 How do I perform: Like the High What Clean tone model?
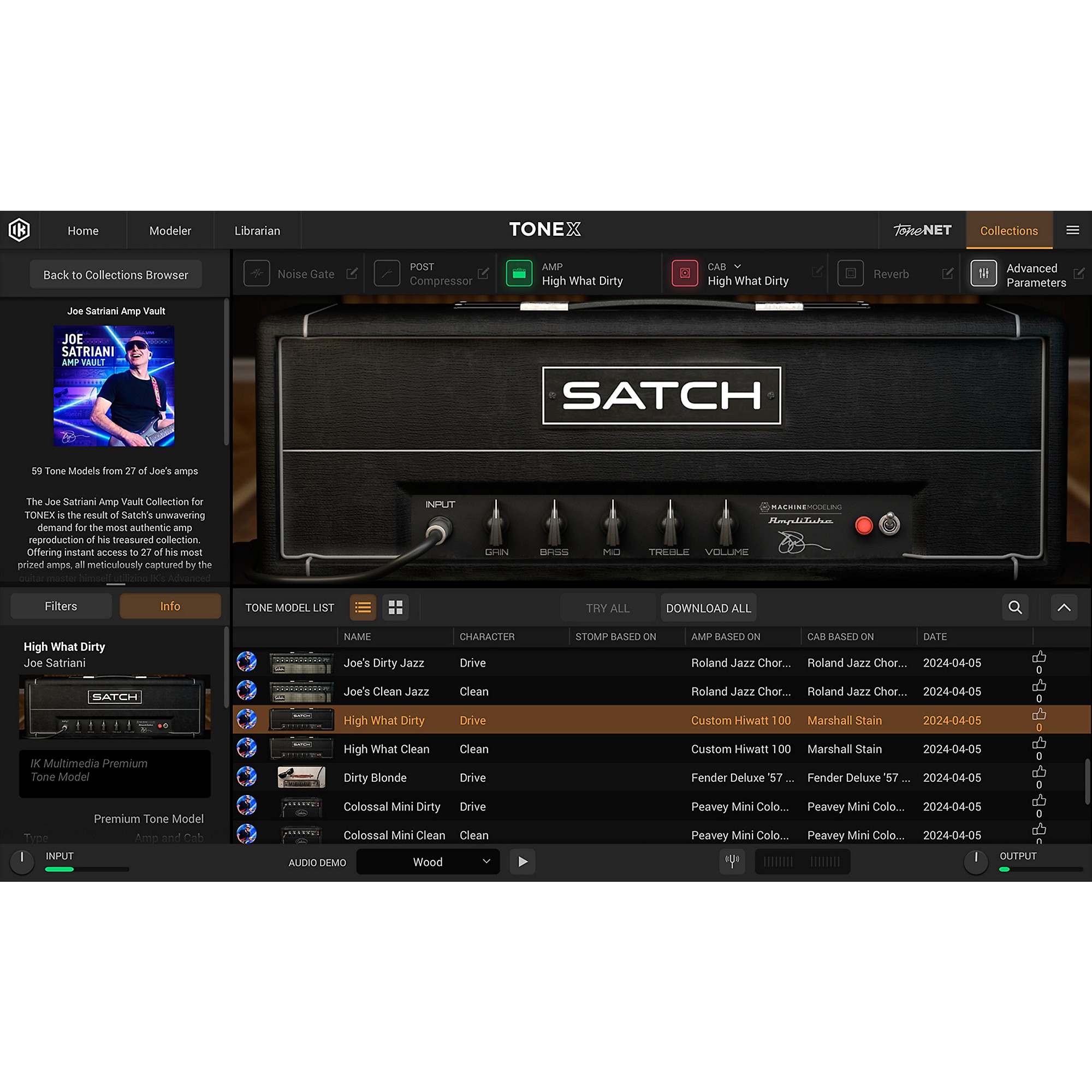point(1039,743)
